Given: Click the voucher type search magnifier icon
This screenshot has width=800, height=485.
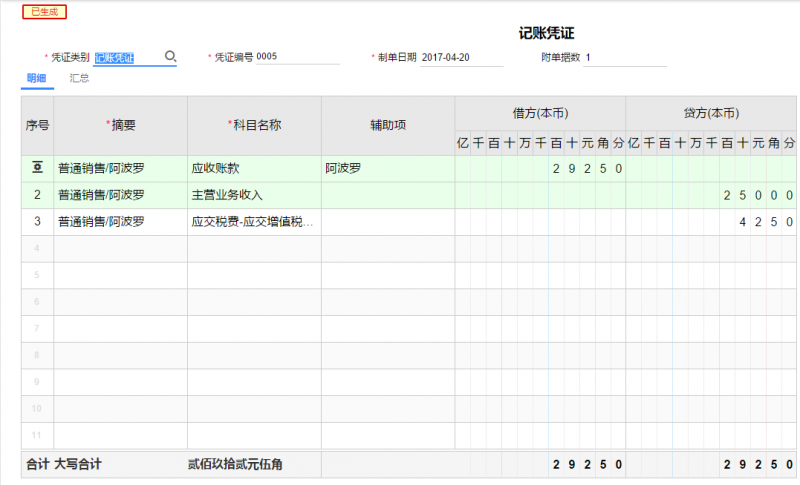Looking at the screenshot, I should [170, 56].
